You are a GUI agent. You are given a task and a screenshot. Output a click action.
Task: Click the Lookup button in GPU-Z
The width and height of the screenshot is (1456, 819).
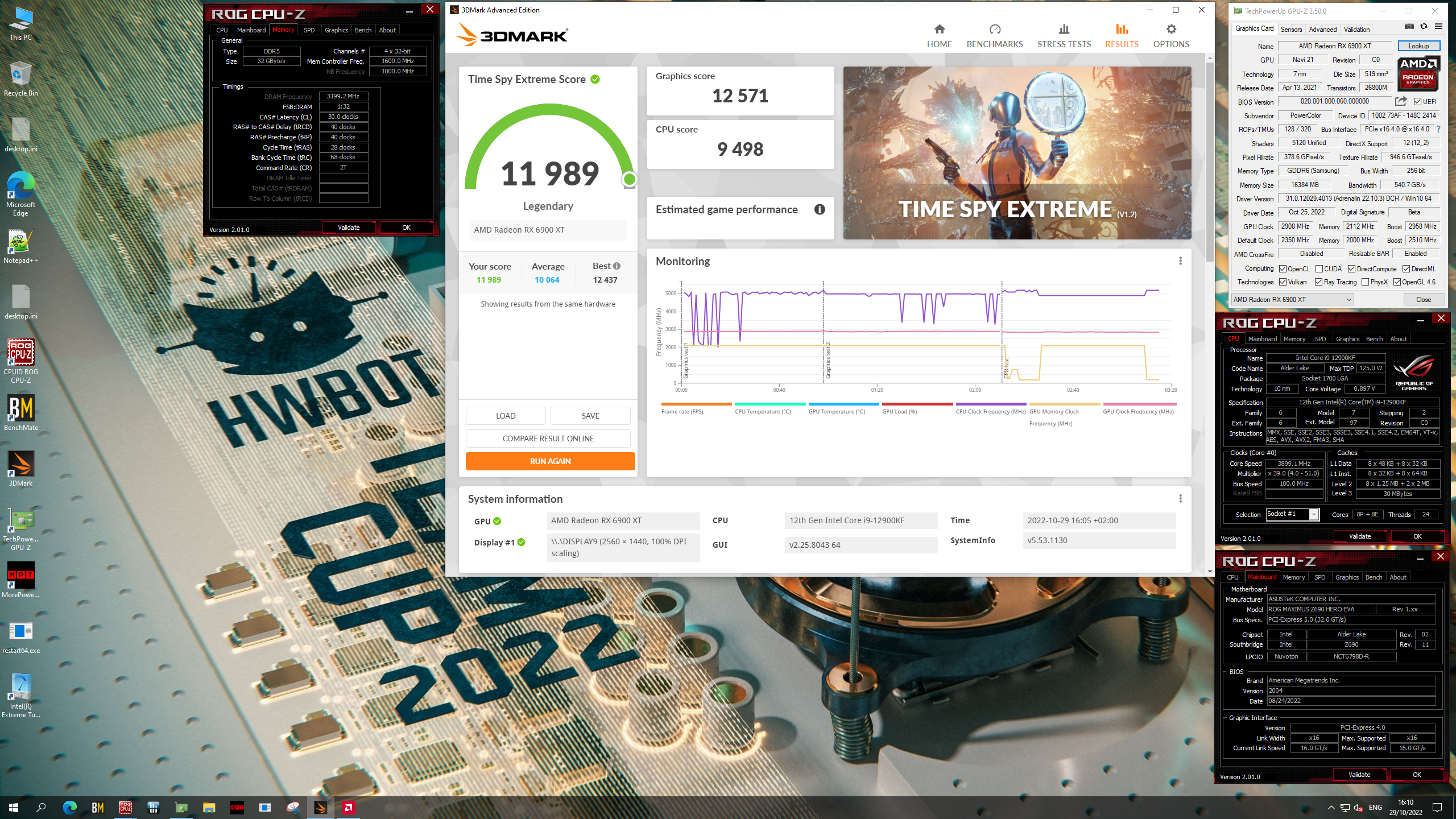[1418, 46]
